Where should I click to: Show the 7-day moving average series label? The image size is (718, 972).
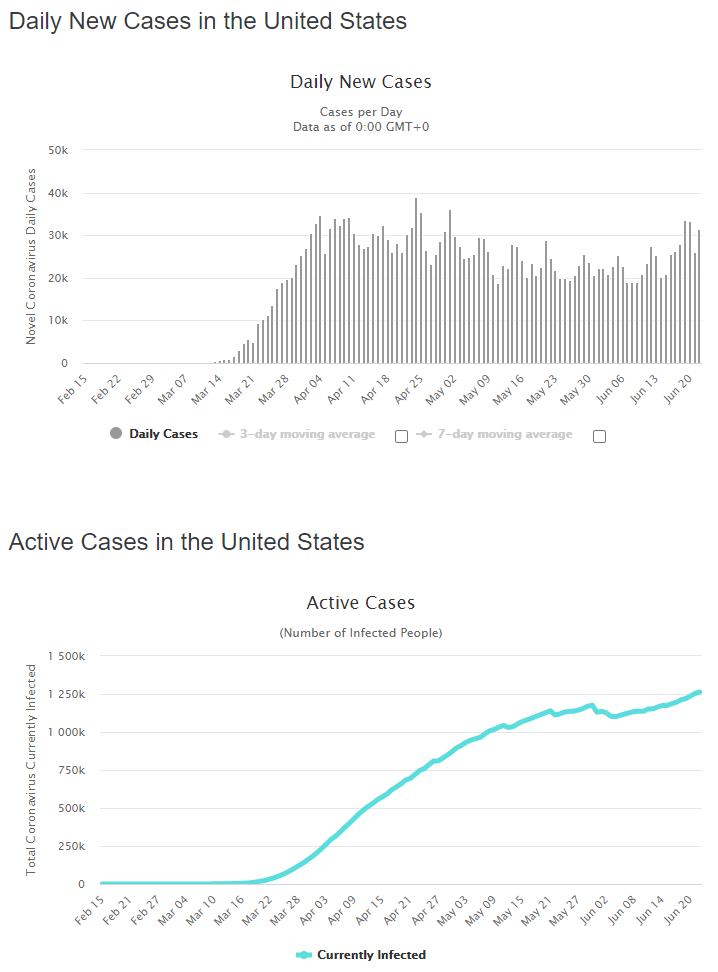[505, 434]
